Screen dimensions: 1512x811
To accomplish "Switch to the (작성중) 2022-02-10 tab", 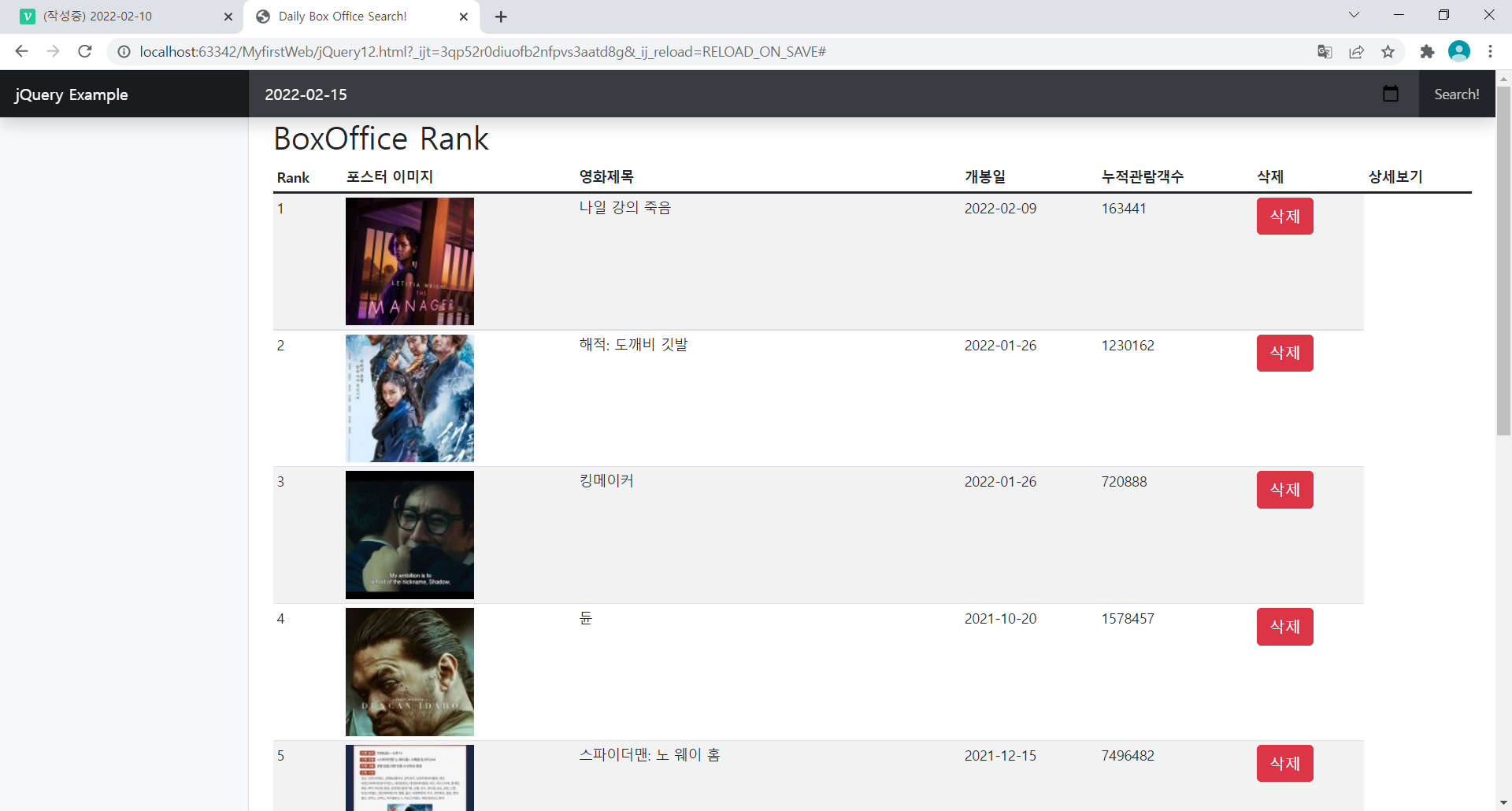I will (122, 17).
